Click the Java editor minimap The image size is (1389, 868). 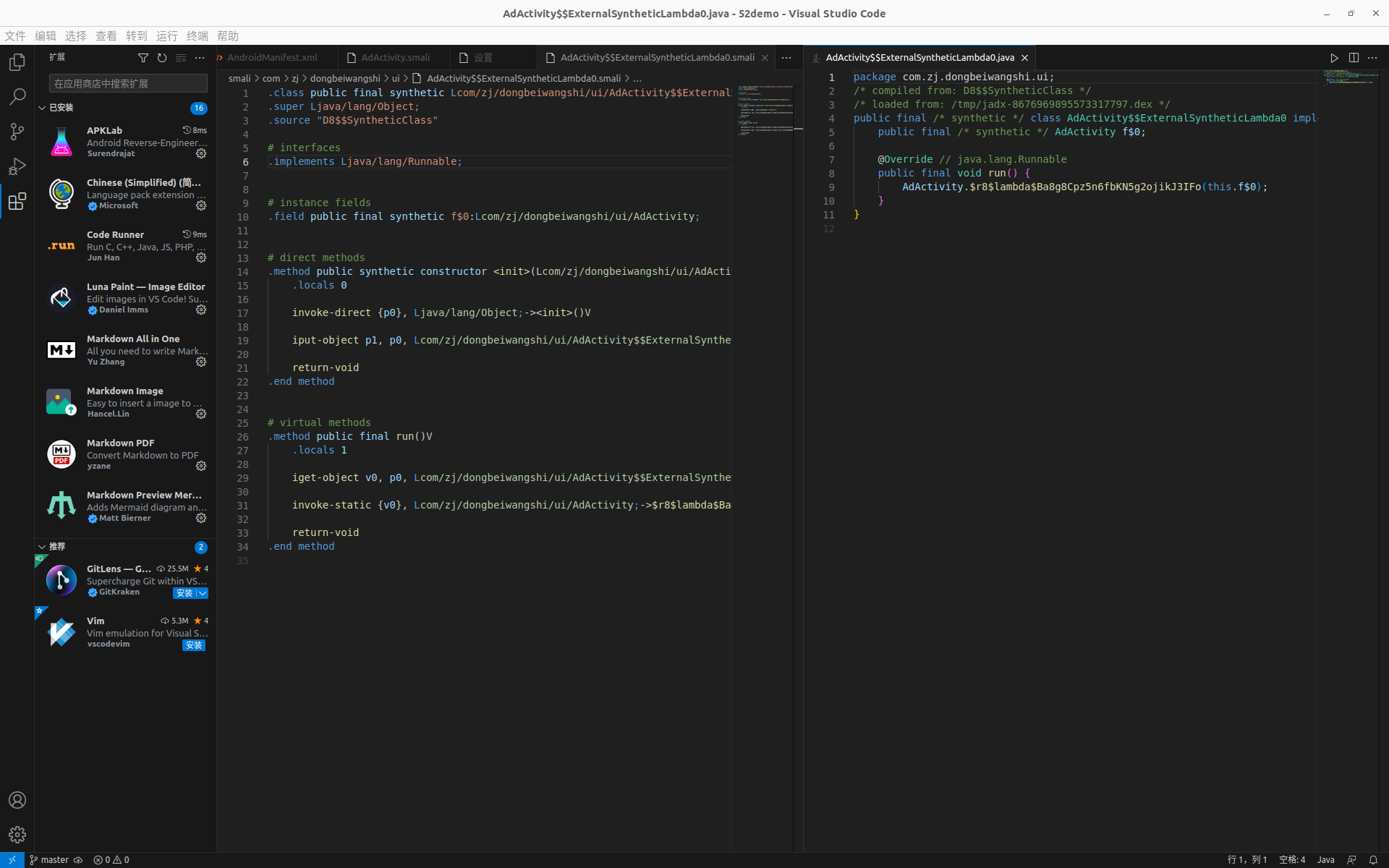point(1350,78)
